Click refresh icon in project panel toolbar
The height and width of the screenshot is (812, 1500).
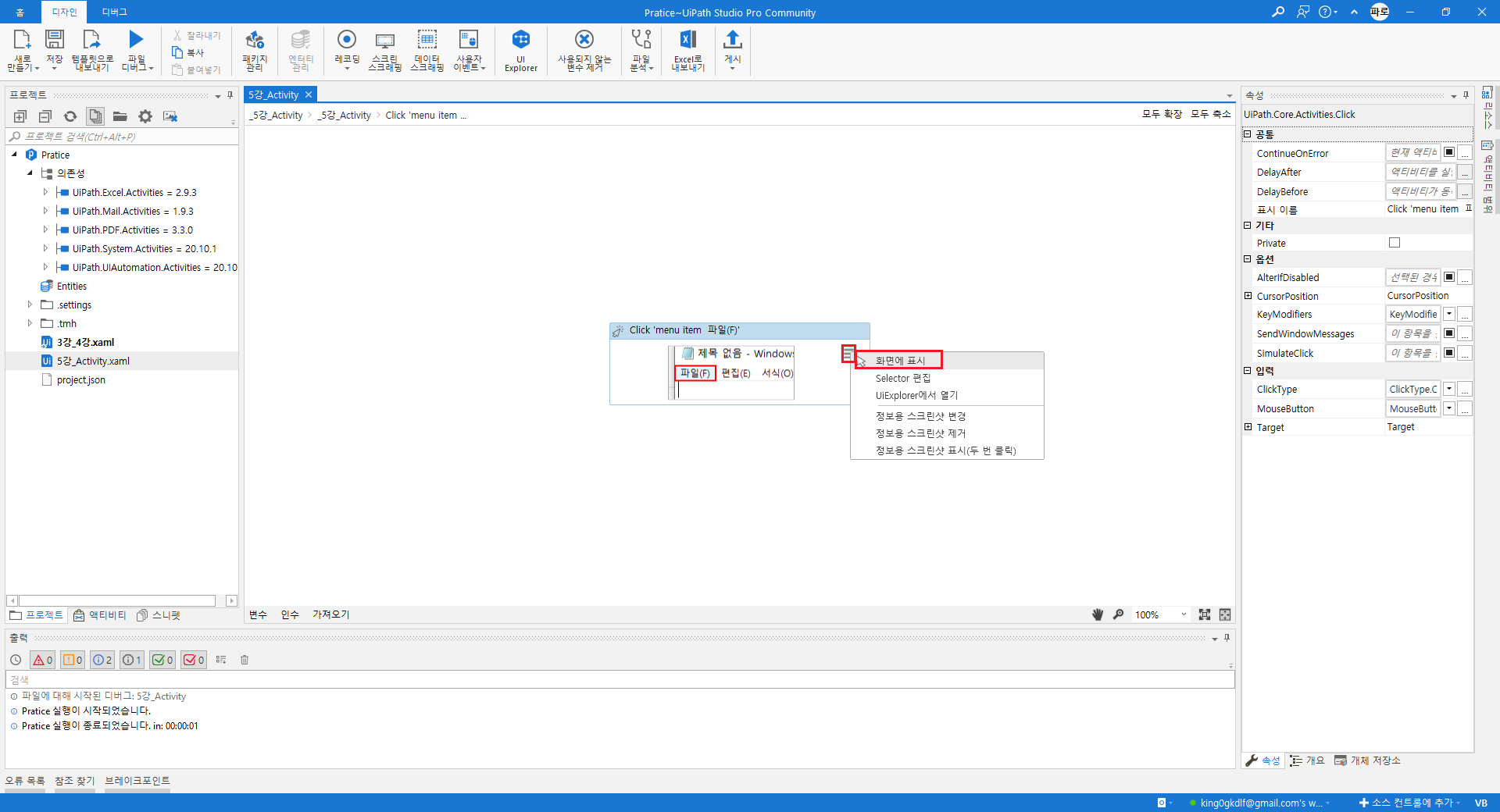pyautogui.click(x=70, y=116)
